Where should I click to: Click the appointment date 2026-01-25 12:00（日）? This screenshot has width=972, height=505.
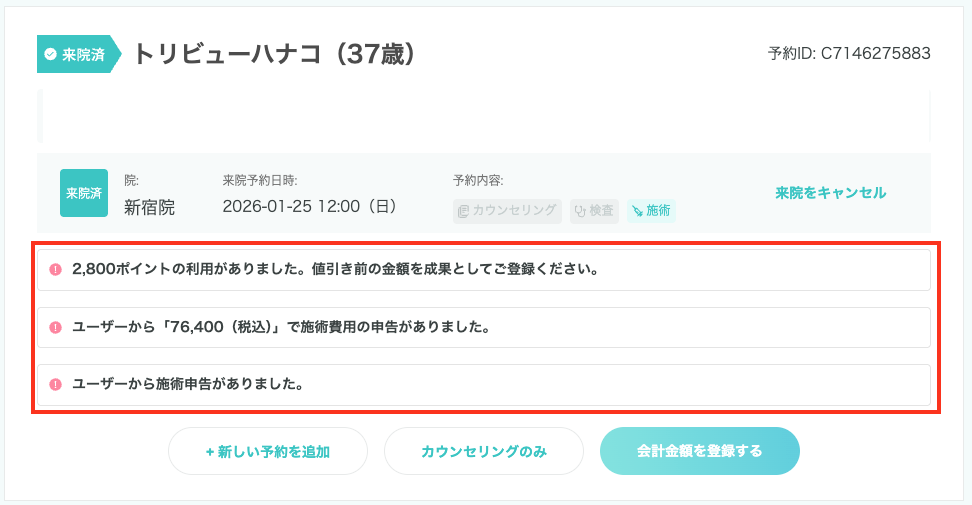[x=310, y=207]
